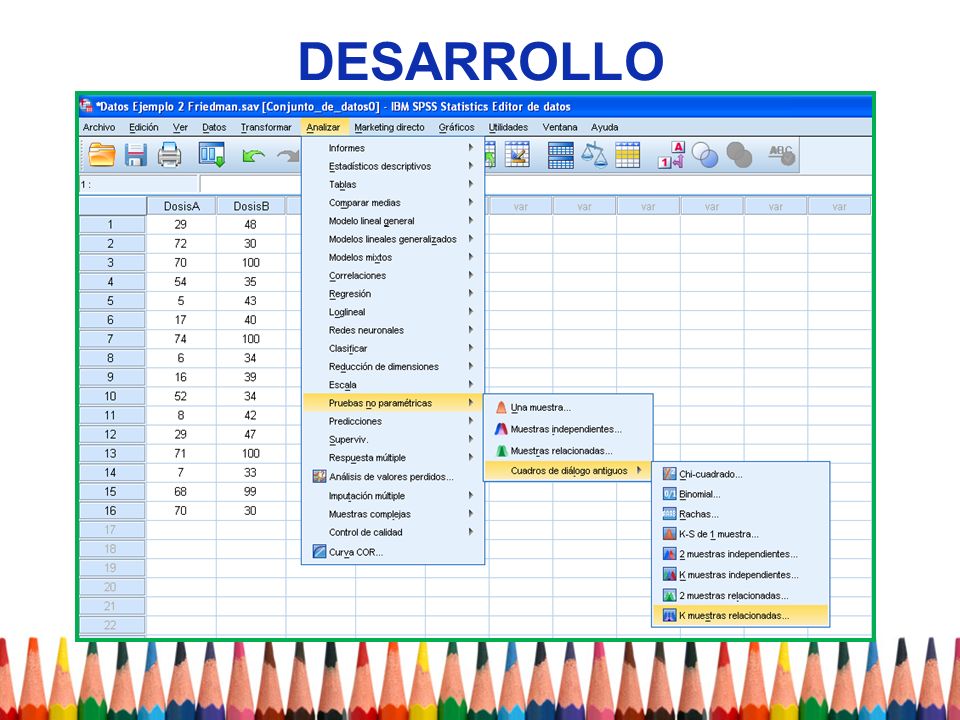Open the Edición menu
The image size is (960, 720).
(143, 127)
